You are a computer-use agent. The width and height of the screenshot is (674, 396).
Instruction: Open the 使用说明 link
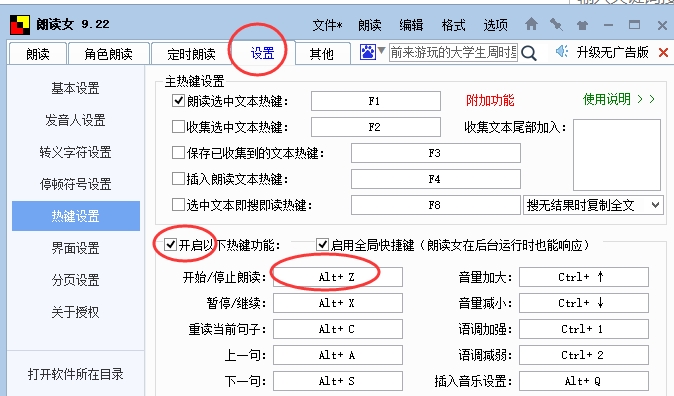point(619,99)
